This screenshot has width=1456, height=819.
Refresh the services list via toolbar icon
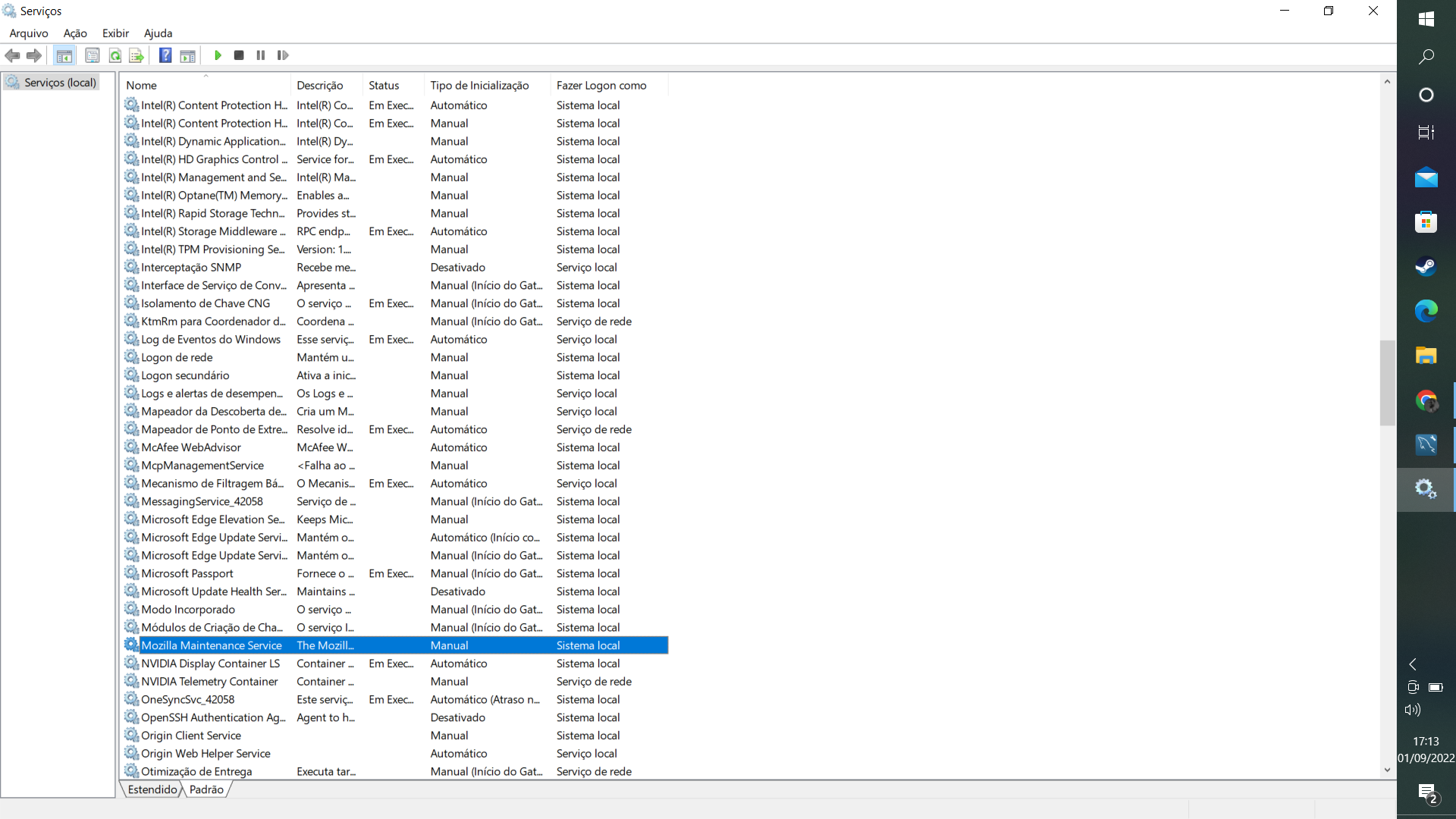[115, 55]
